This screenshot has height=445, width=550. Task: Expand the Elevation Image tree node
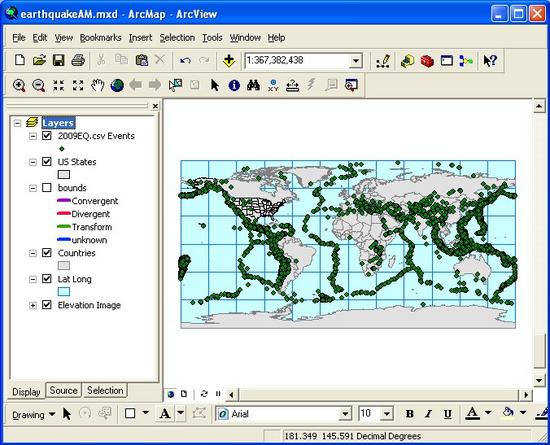tap(33, 305)
